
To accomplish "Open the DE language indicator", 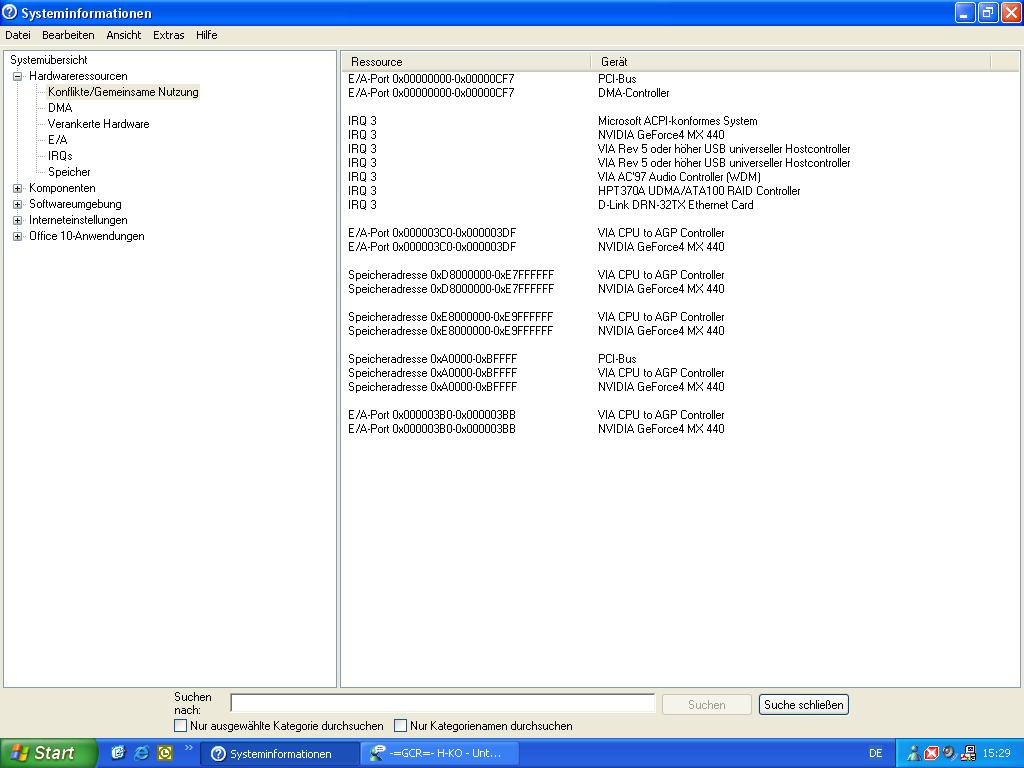I will (875, 753).
